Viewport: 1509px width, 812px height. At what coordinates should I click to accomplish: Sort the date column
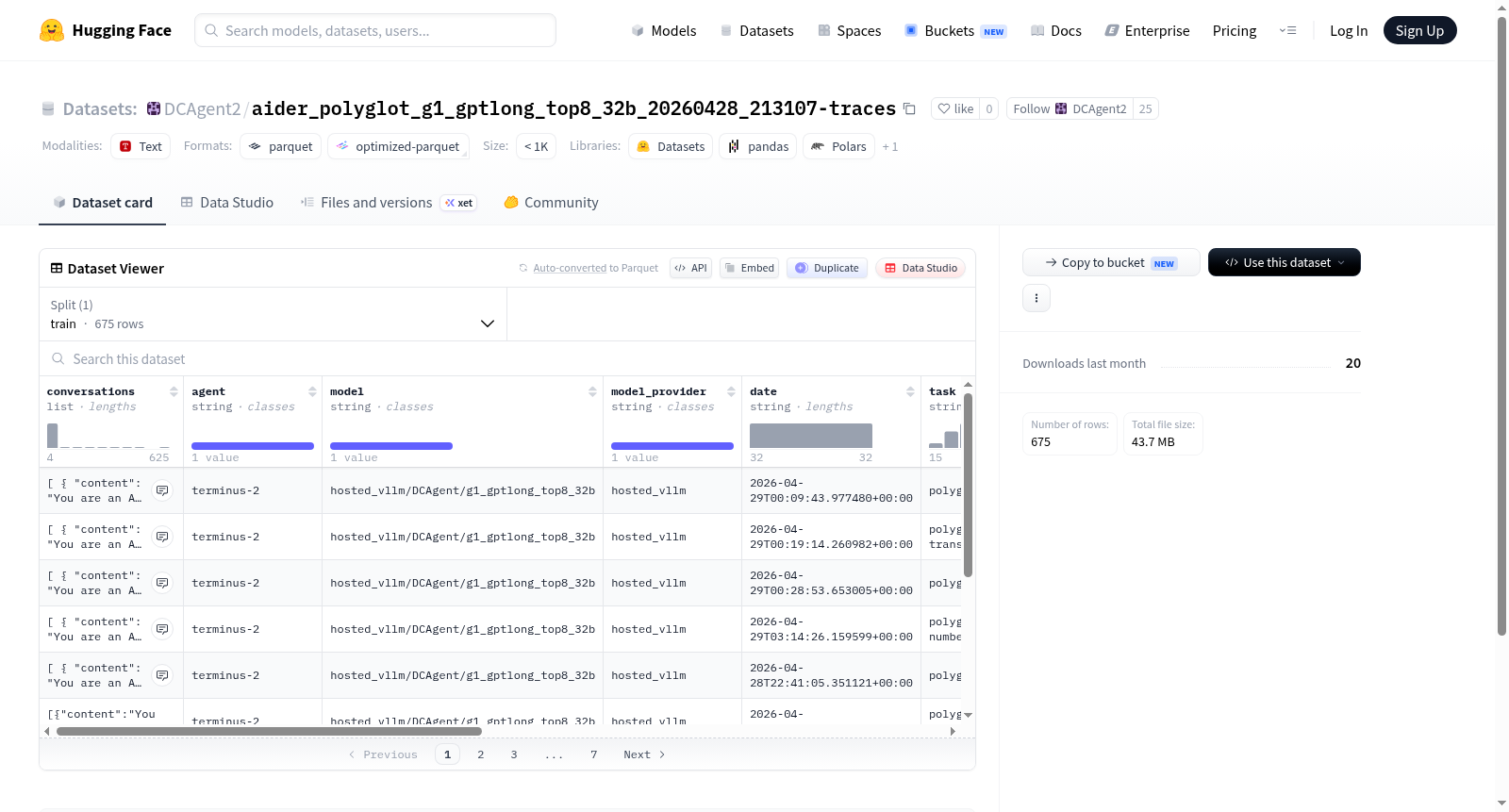pyautogui.click(x=910, y=391)
